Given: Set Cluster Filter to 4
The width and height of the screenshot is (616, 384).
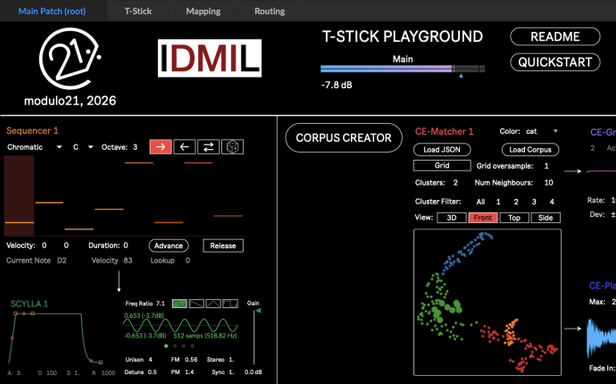Looking at the screenshot, I should (552, 202).
